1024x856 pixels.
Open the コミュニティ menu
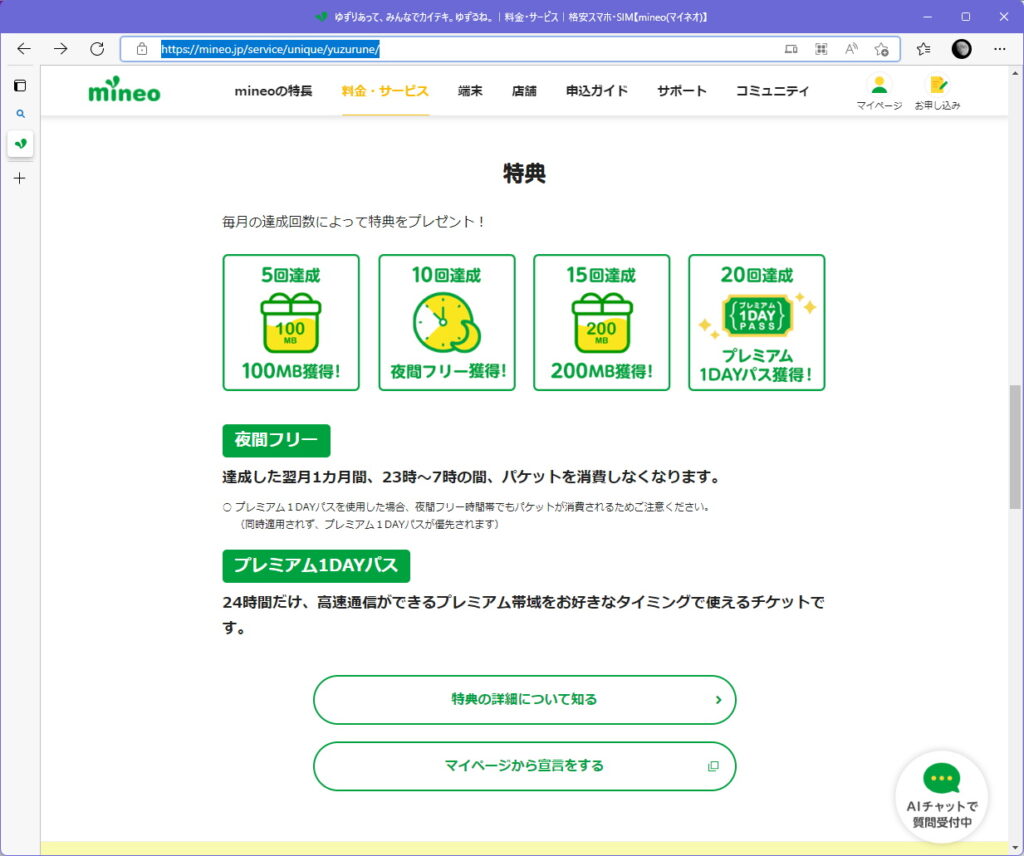click(x=773, y=91)
